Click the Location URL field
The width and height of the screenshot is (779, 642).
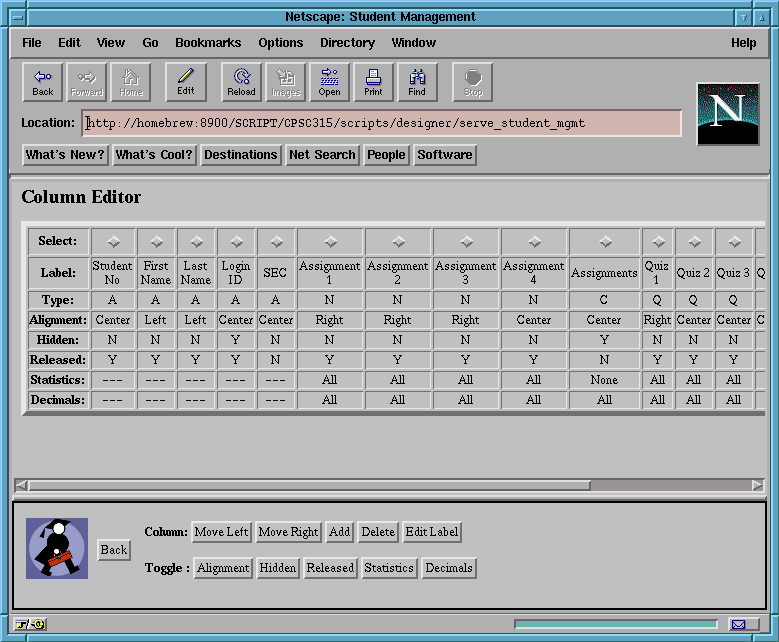[x=382, y=123]
